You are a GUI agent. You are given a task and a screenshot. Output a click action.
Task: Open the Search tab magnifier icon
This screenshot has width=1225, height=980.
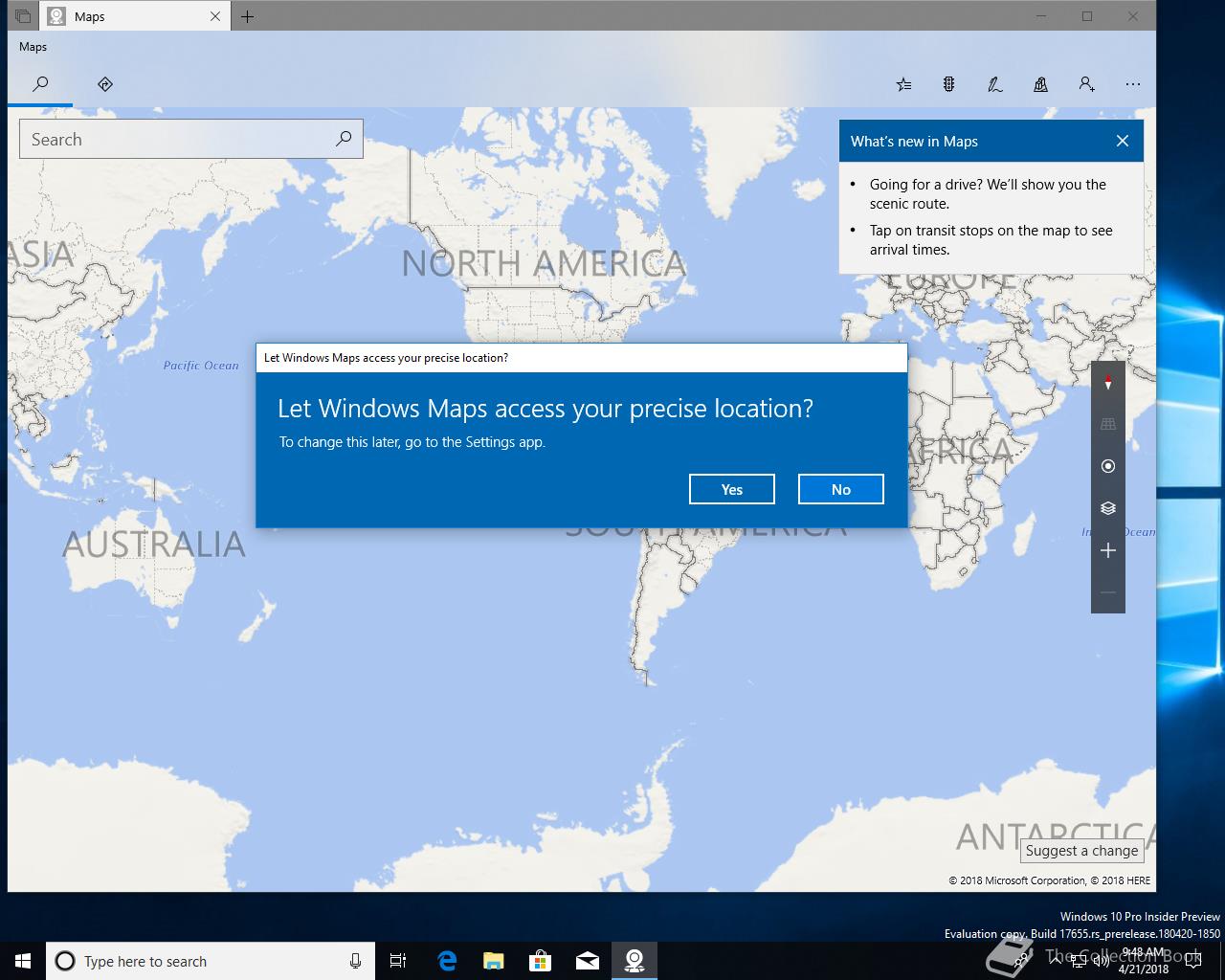[40, 84]
